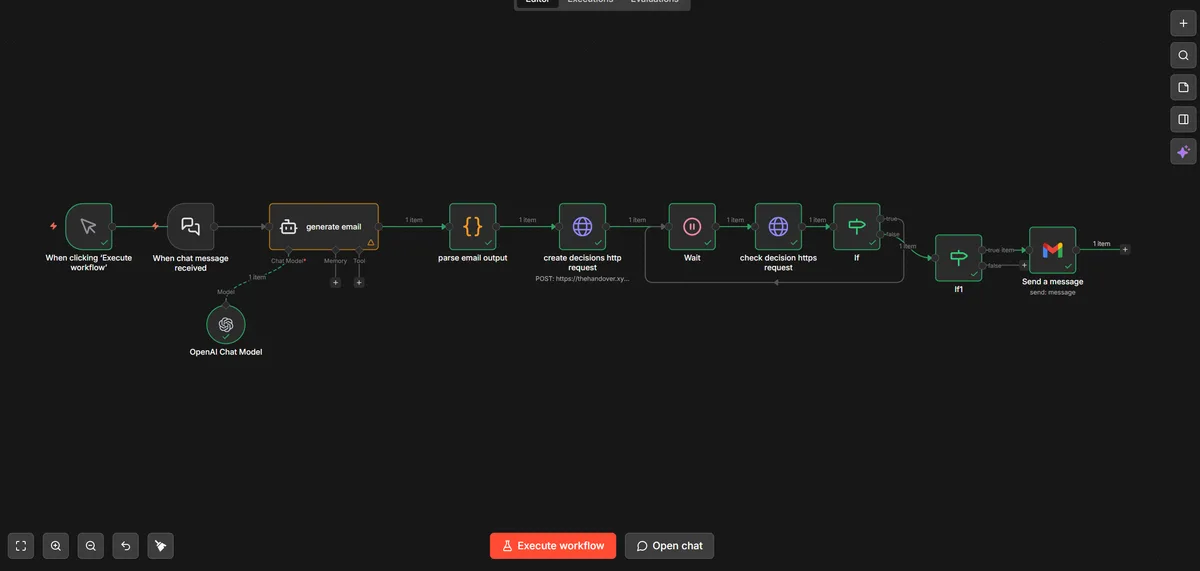
Task: Click the 'OpenAI Chat Model' node label
Action: 226,352
